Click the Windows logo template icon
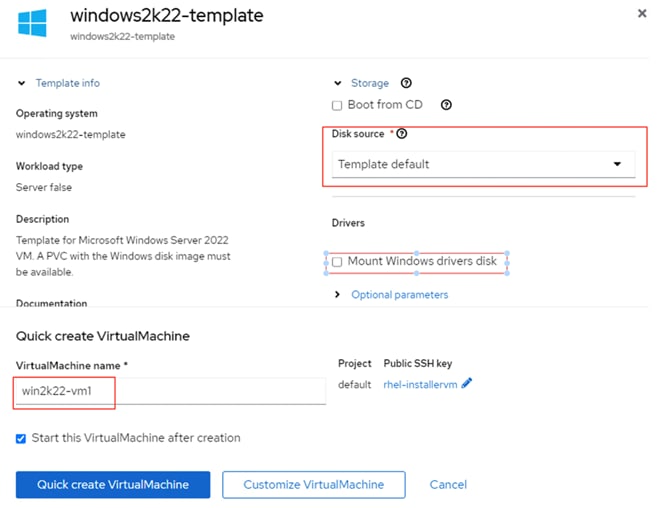The width and height of the screenshot is (672, 508). (32, 24)
